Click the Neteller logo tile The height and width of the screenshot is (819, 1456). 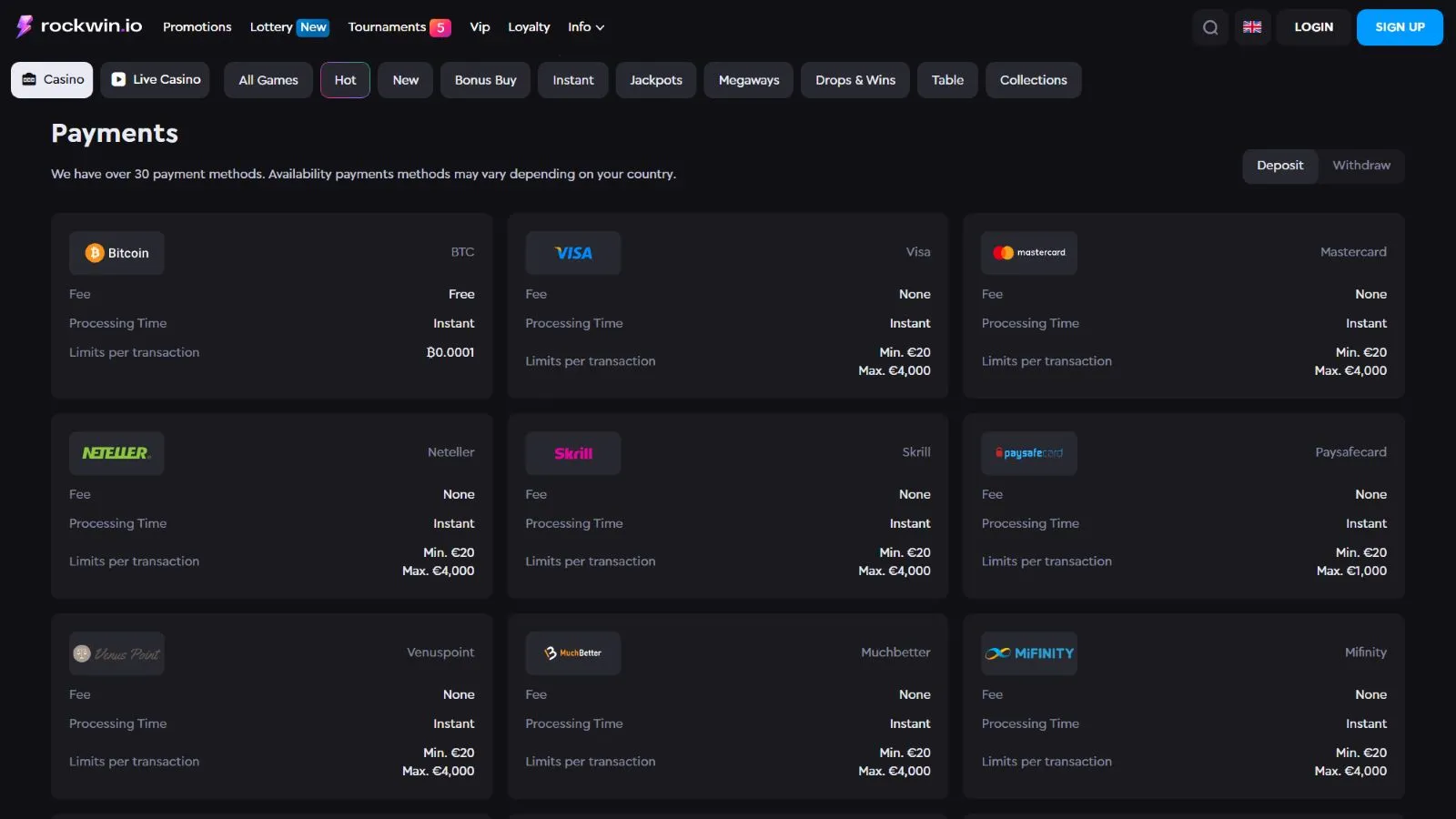[x=116, y=453]
